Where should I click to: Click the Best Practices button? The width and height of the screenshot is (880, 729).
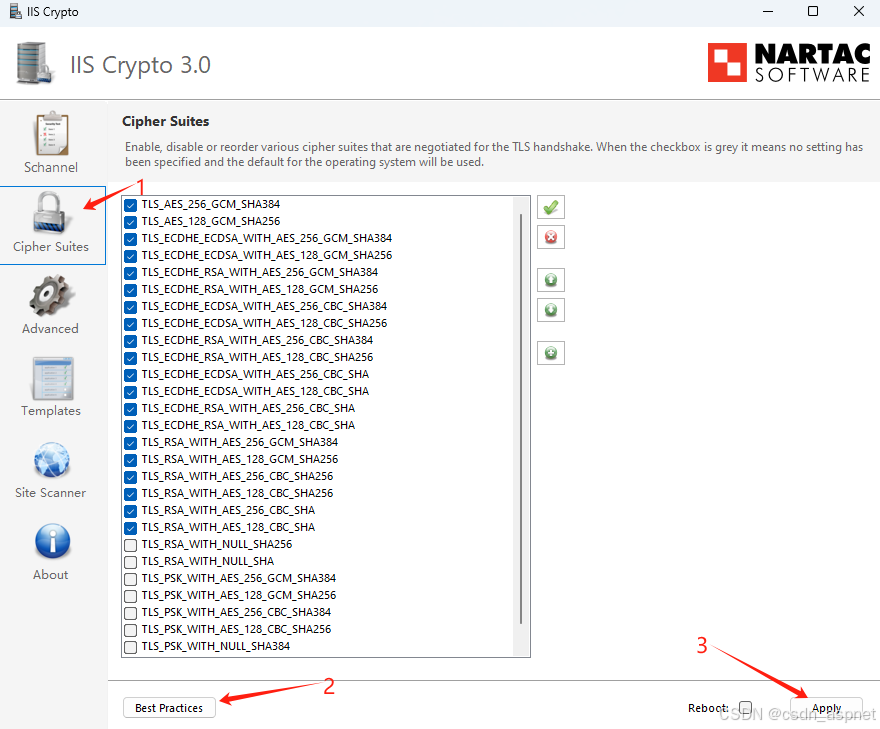(169, 708)
